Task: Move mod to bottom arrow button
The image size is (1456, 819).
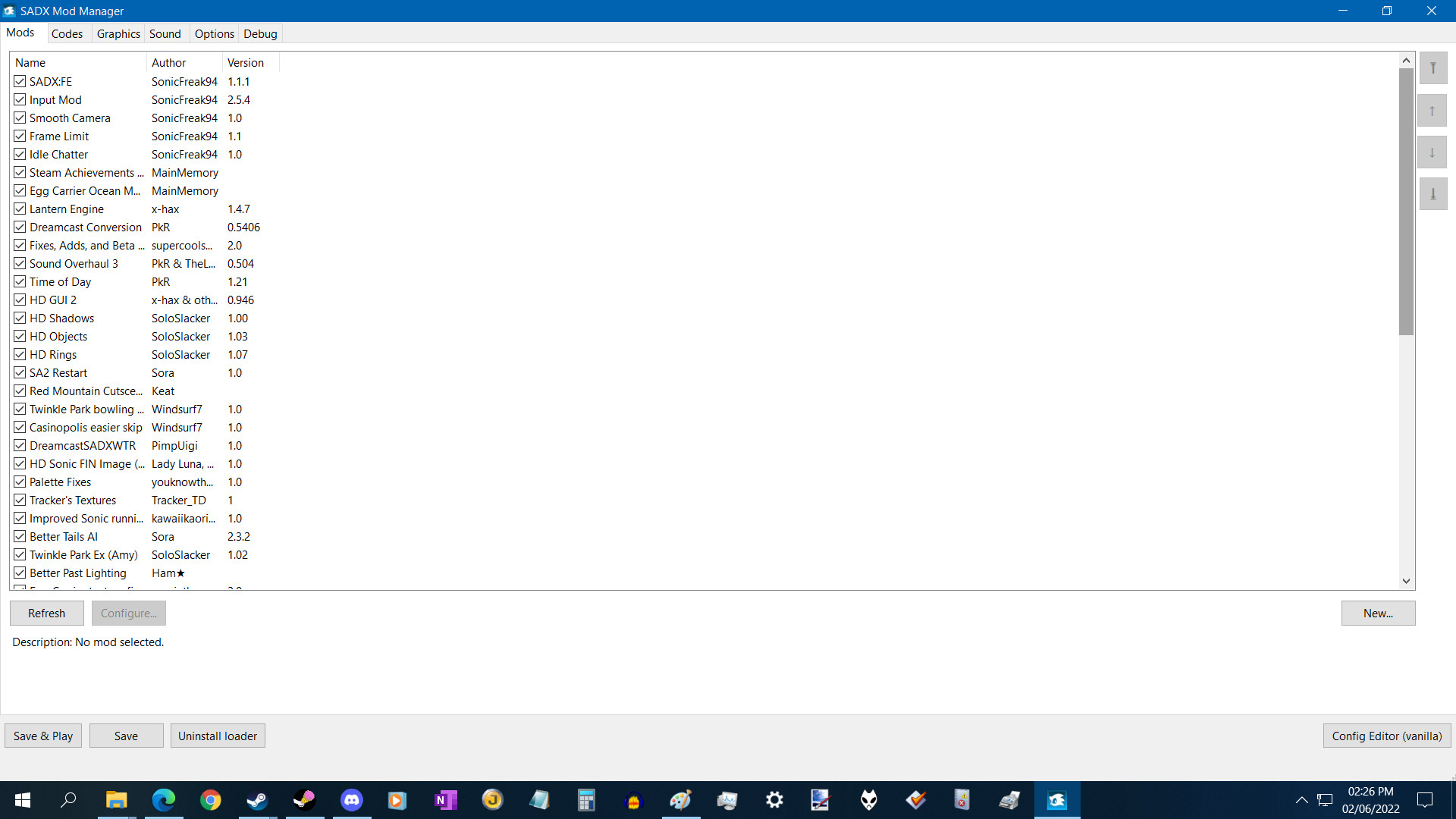Action: click(x=1432, y=194)
